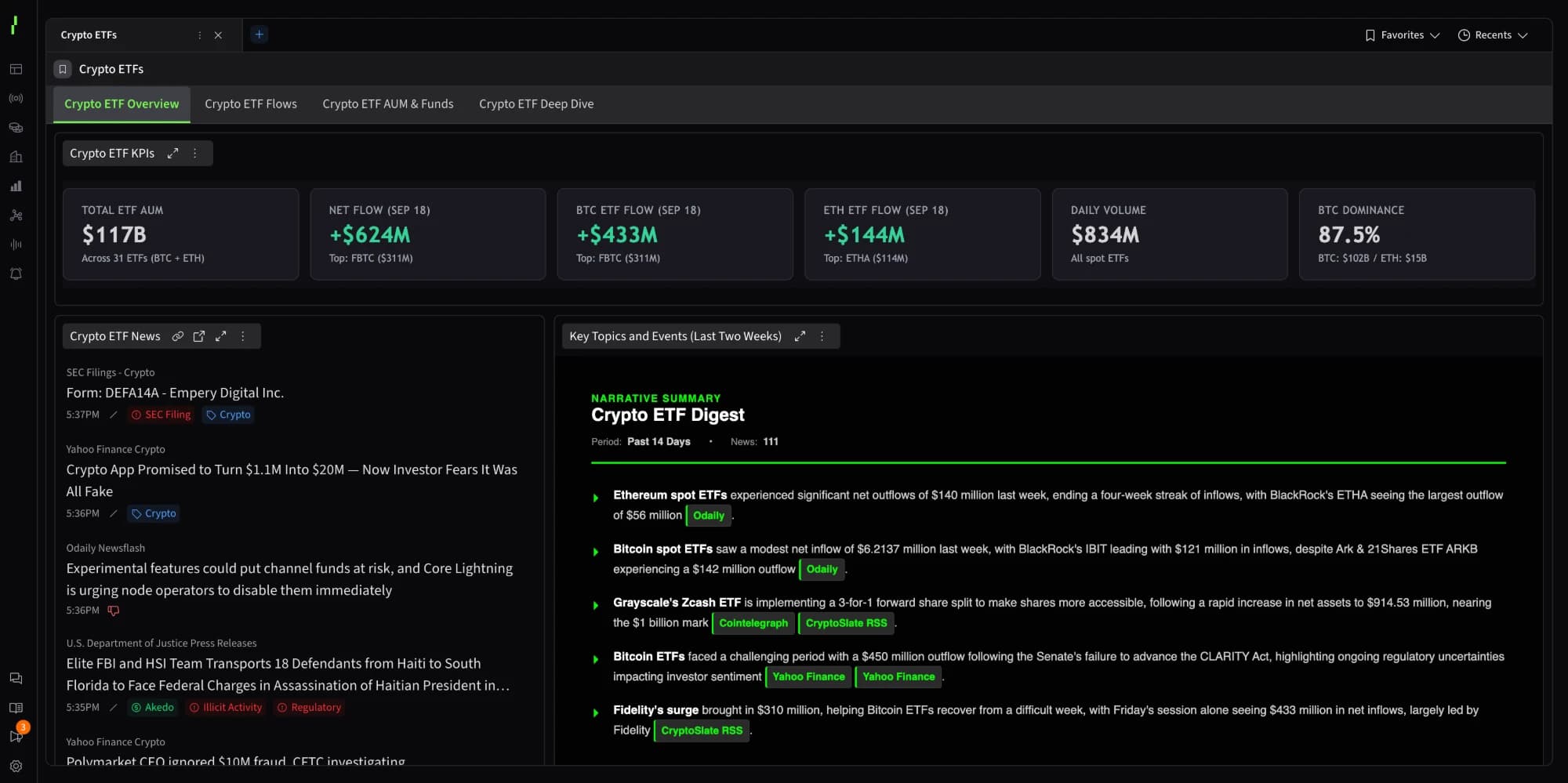The width and height of the screenshot is (1568, 783).
Task: Click the Akedo tag on FBI news
Action: [x=153, y=708]
